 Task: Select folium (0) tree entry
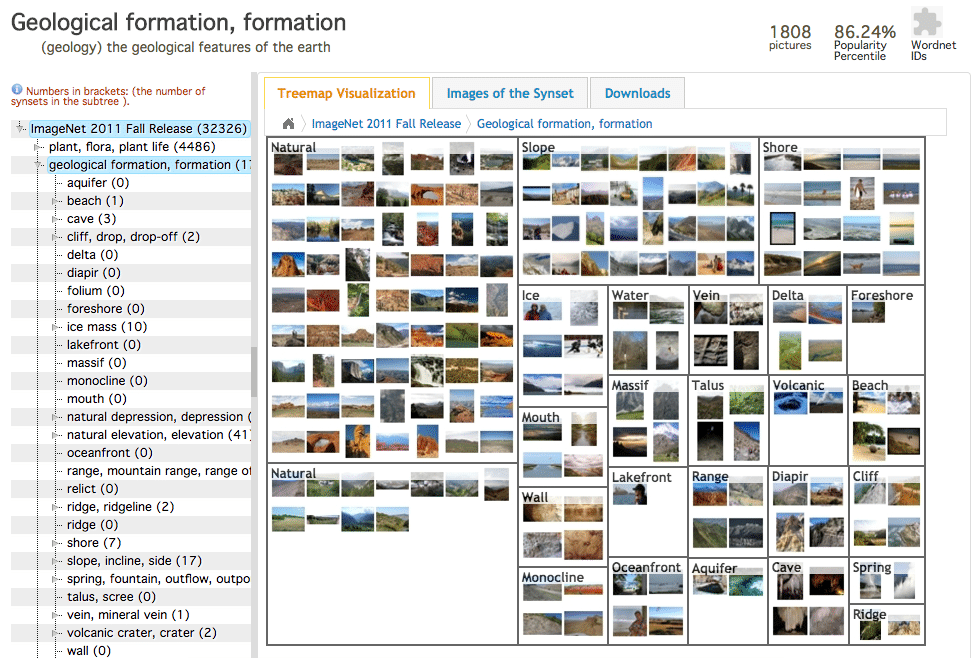pyautogui.click(x=96, y=291)
